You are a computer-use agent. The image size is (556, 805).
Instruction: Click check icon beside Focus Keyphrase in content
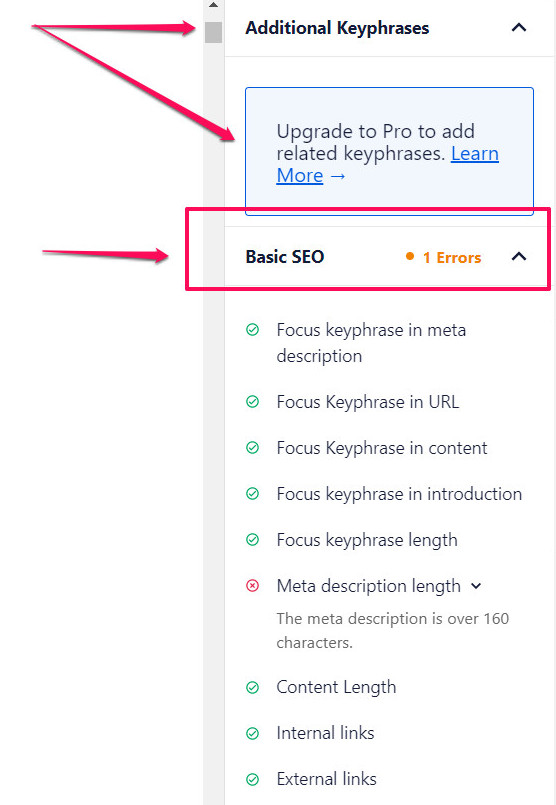(252, 448)
